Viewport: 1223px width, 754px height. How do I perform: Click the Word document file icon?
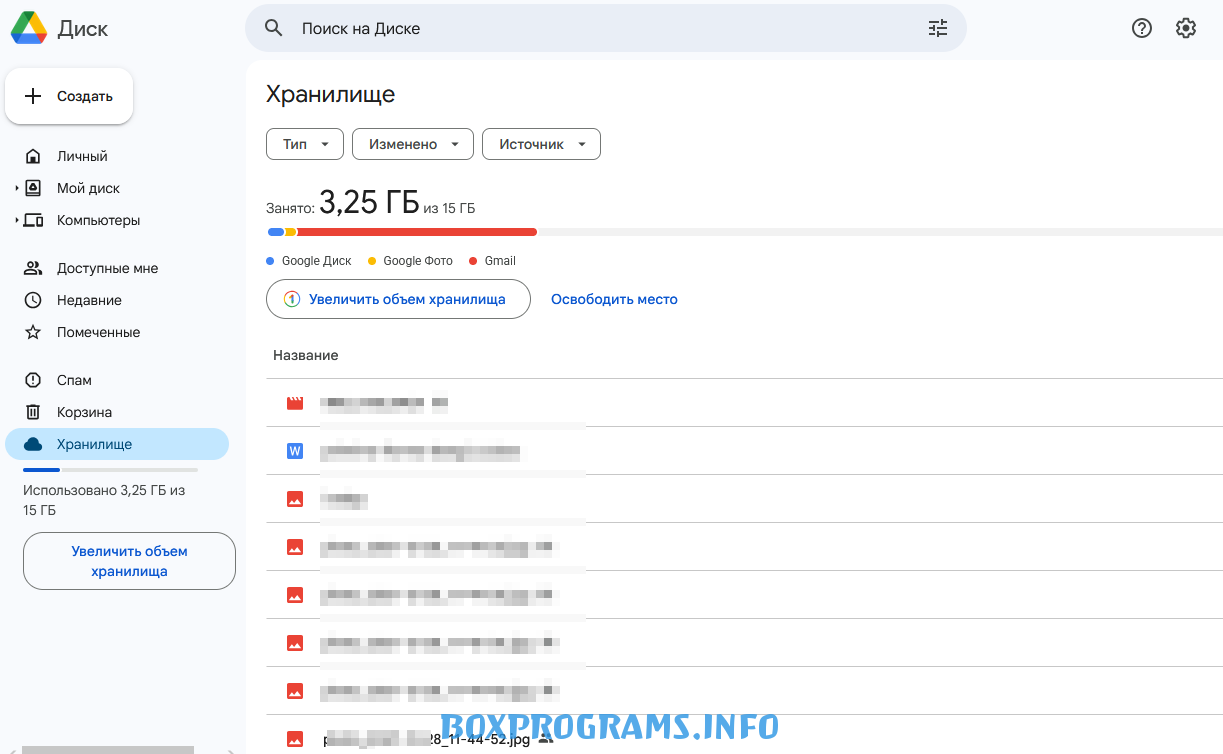click(295, 451)
